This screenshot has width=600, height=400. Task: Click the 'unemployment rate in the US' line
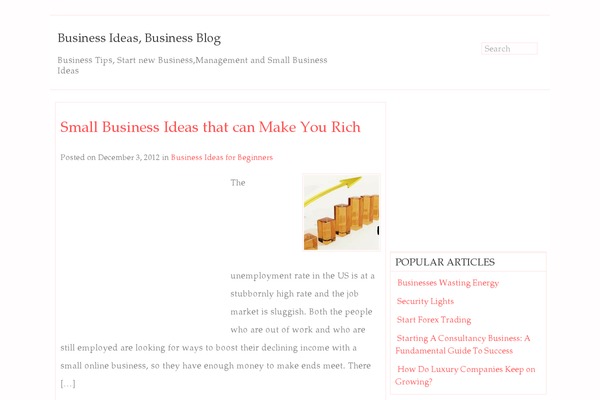(302, 276)
